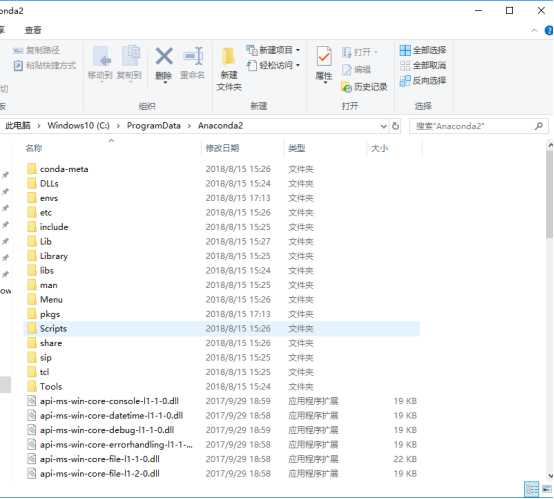Select the sip folder
The image size is (554, 499).
click(x=222, y=358)
